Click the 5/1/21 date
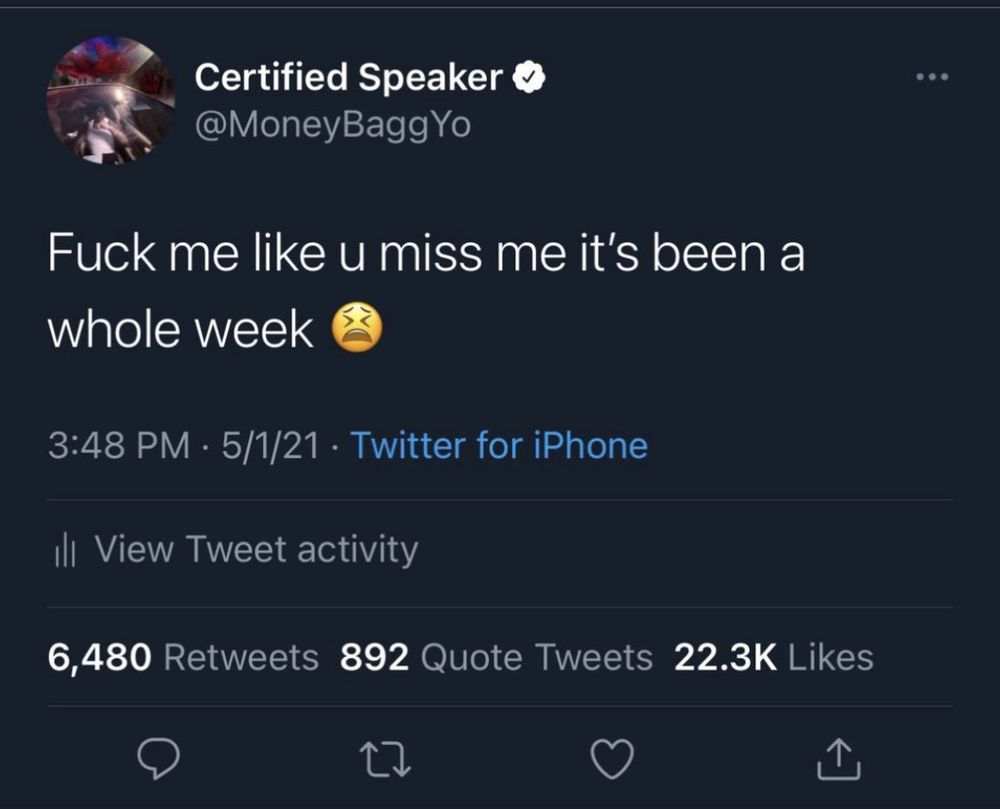The width and height of the screenshot is (1000, 809). point(270,445)
